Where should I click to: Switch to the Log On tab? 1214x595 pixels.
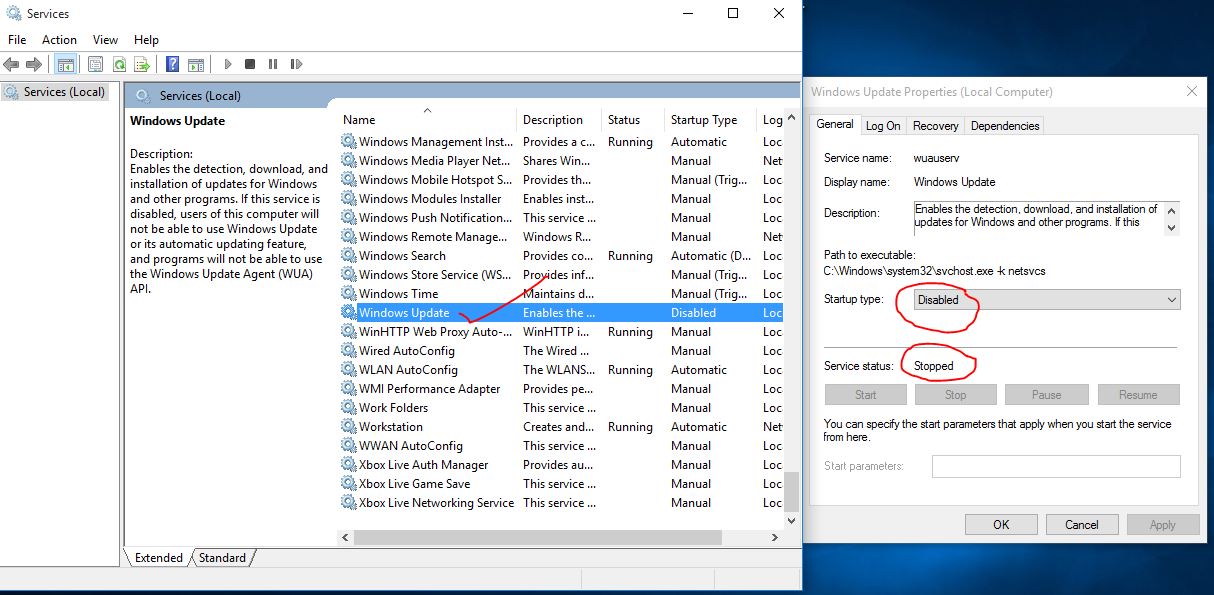coord(883,126)
